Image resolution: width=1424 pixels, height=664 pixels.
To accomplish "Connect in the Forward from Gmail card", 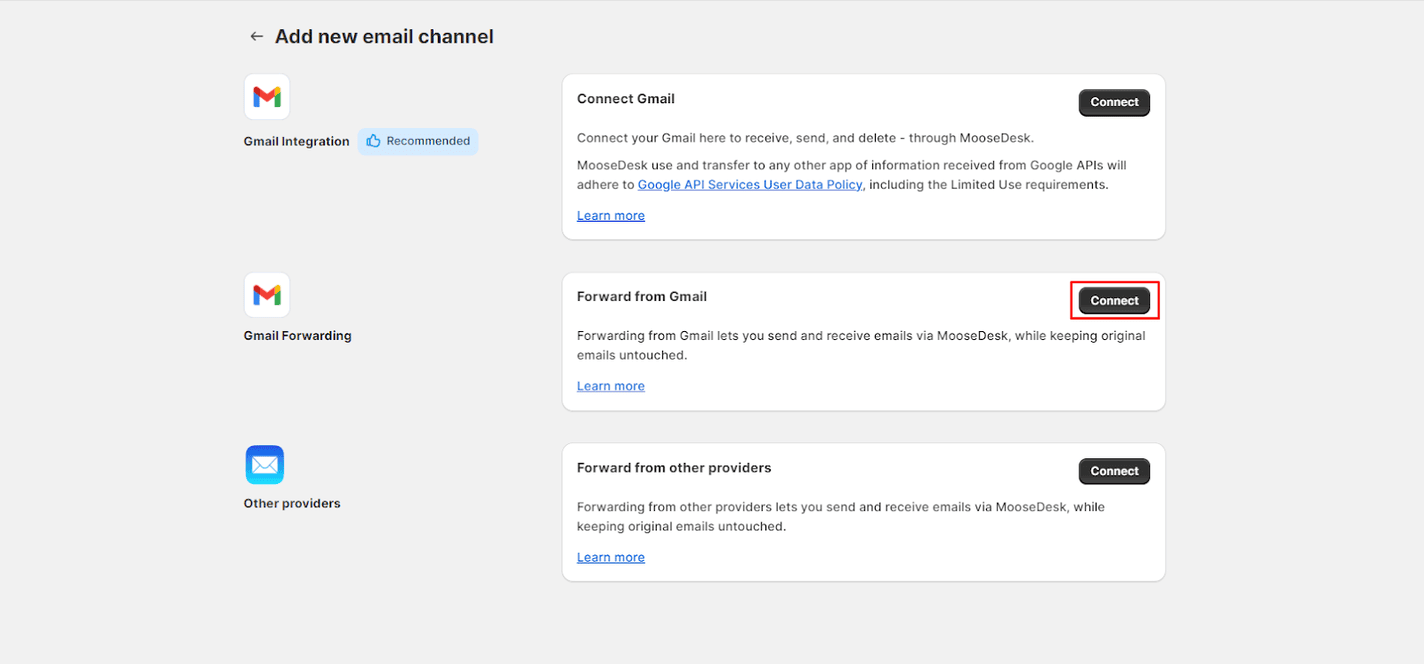I will (1114, 300).
